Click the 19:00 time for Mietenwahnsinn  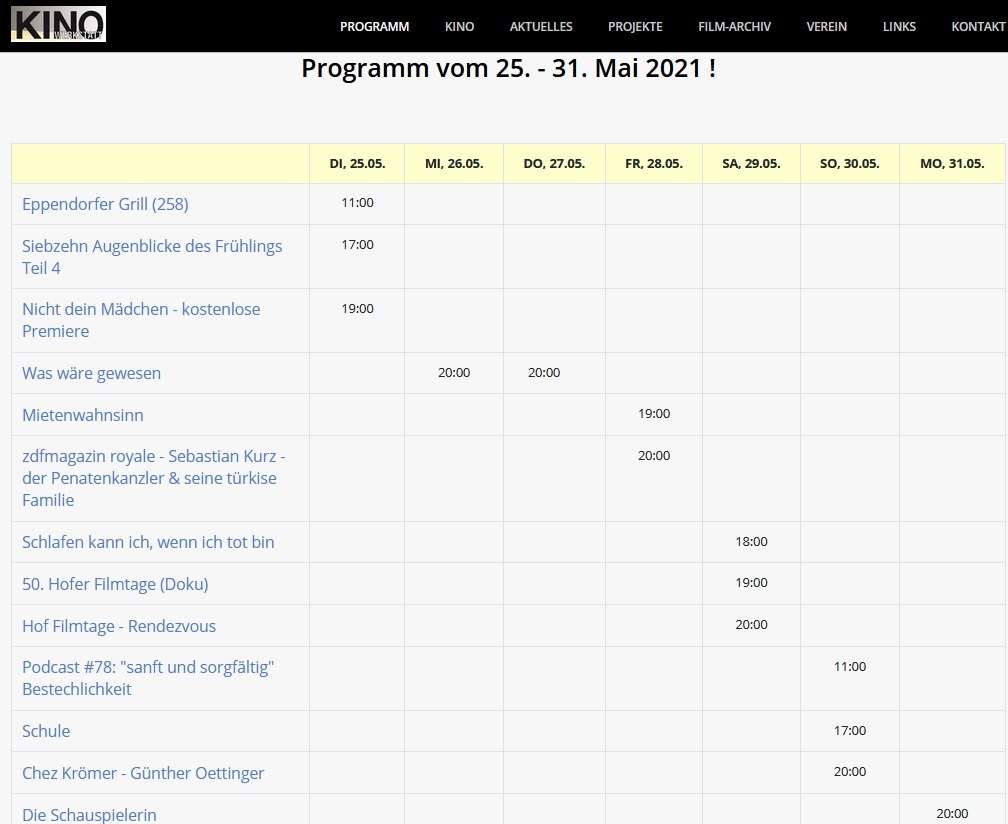[x=654, y=413]
